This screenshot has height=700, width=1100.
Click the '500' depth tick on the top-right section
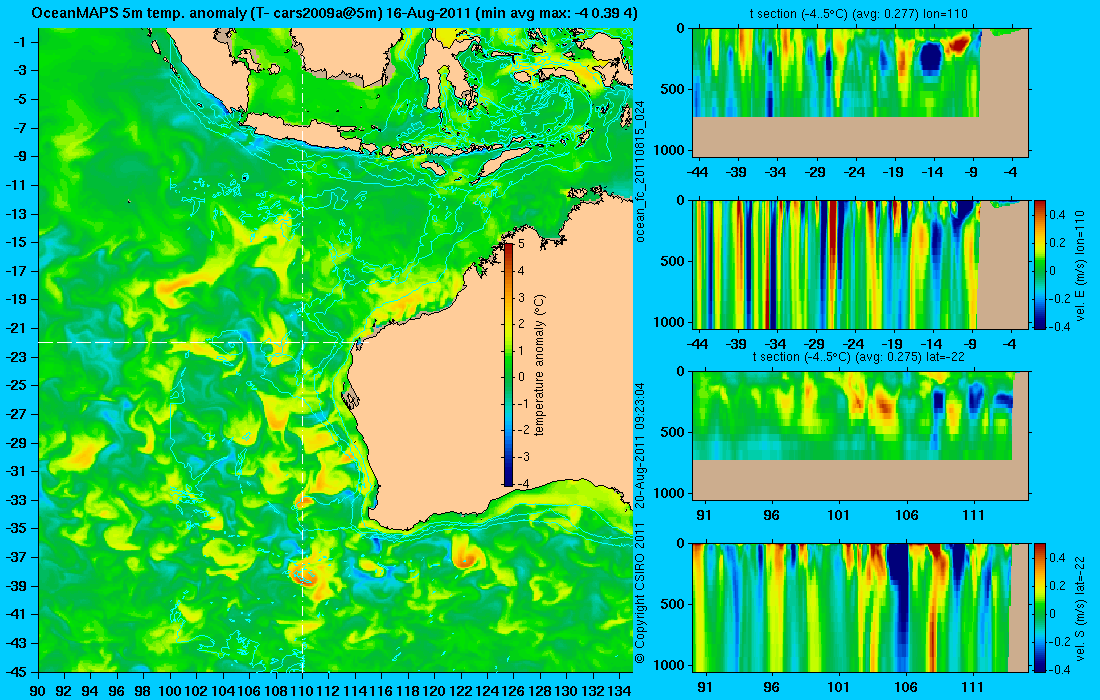[674, 89]
